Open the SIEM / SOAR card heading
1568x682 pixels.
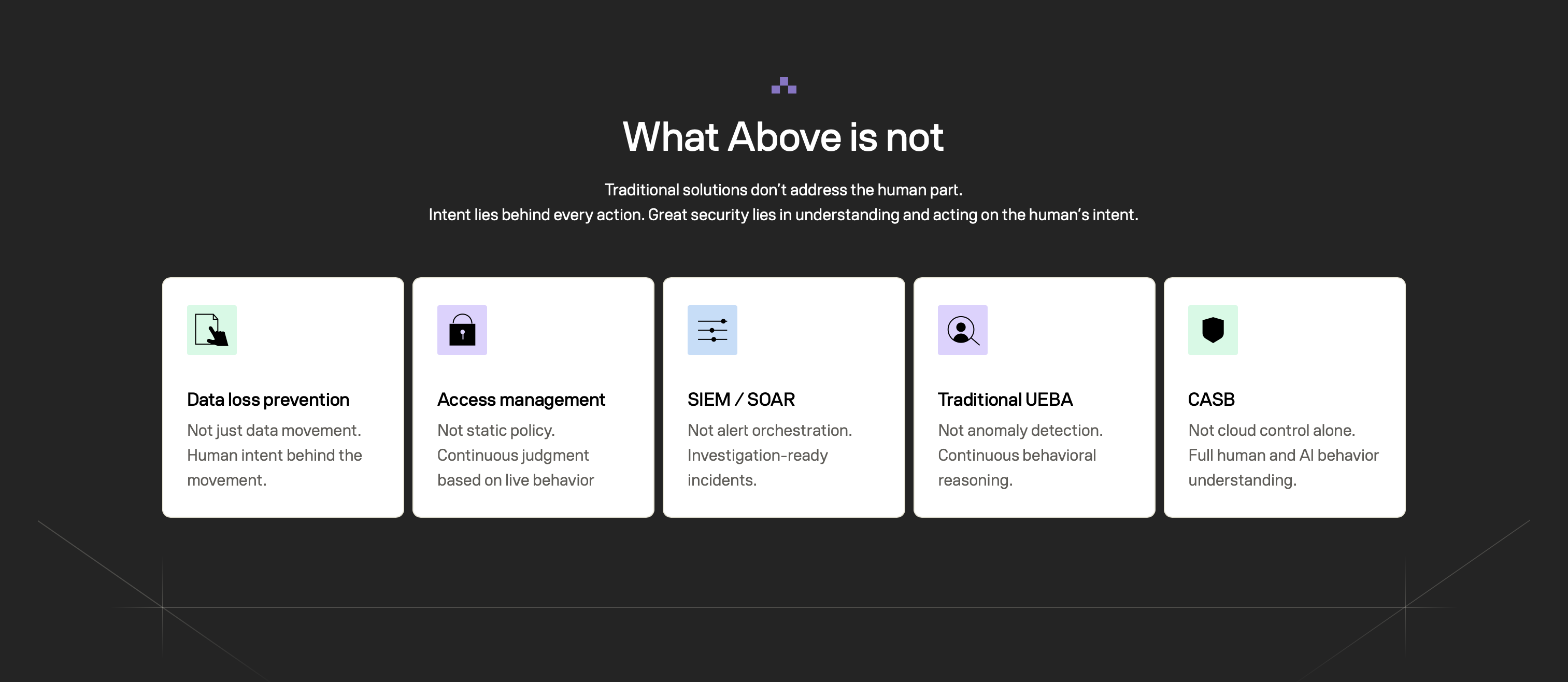pos(741,400)
